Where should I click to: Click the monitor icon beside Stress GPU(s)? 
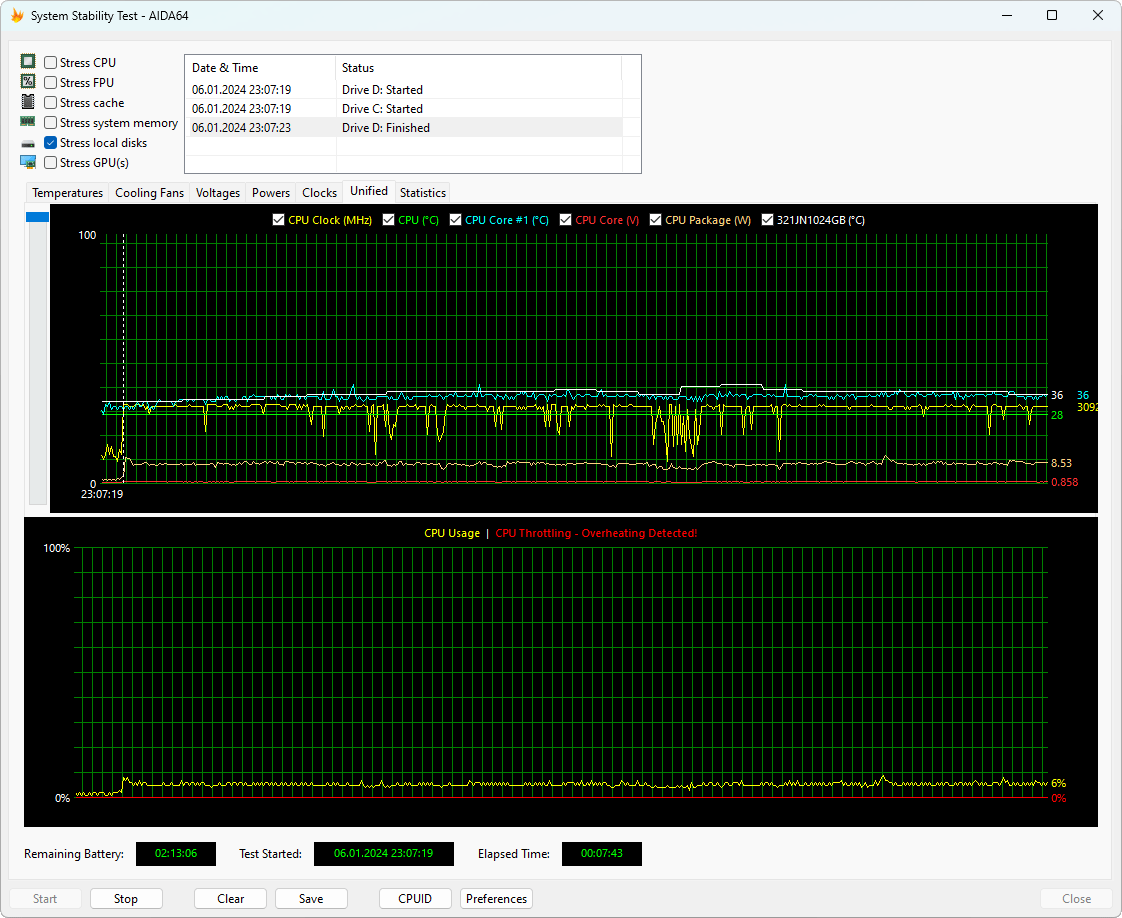point(28,162)
